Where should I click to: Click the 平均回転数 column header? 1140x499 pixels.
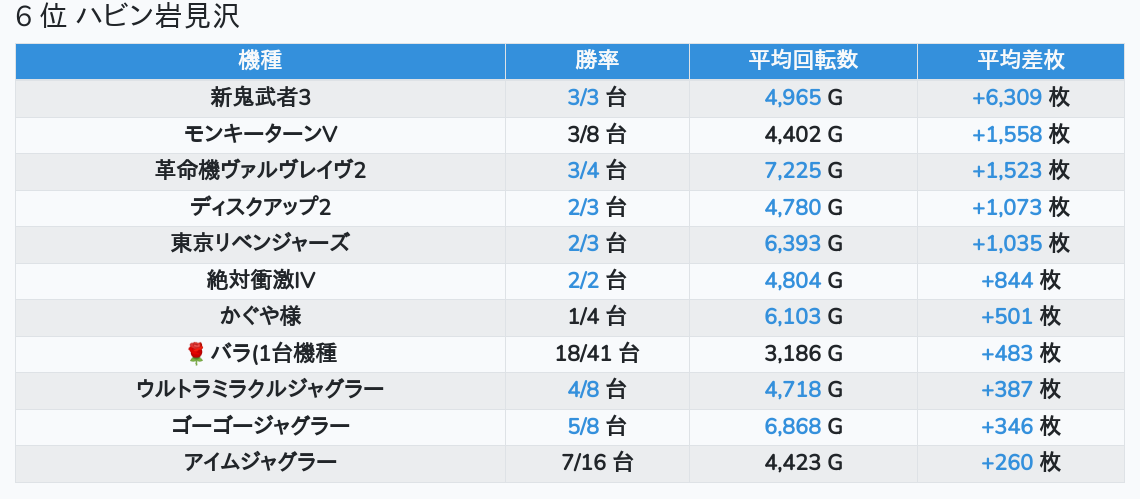(803, 60)
